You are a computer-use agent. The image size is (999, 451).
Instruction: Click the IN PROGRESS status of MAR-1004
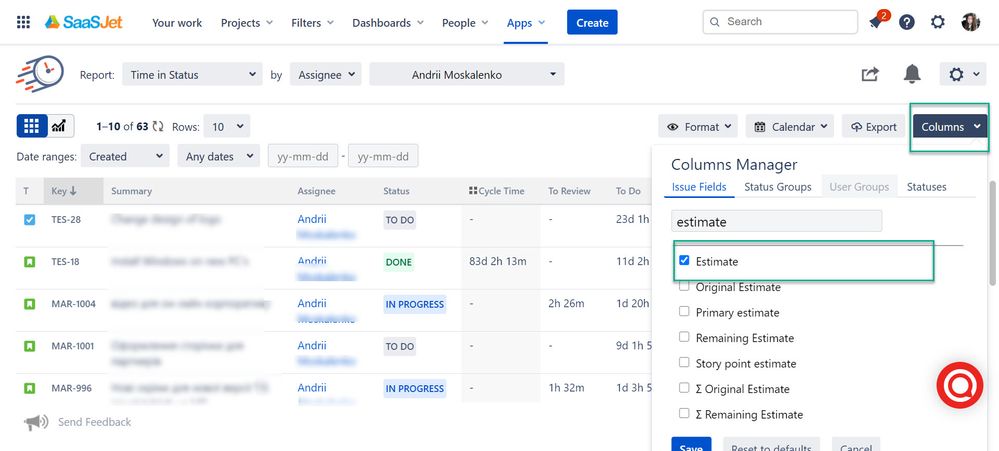414,304
